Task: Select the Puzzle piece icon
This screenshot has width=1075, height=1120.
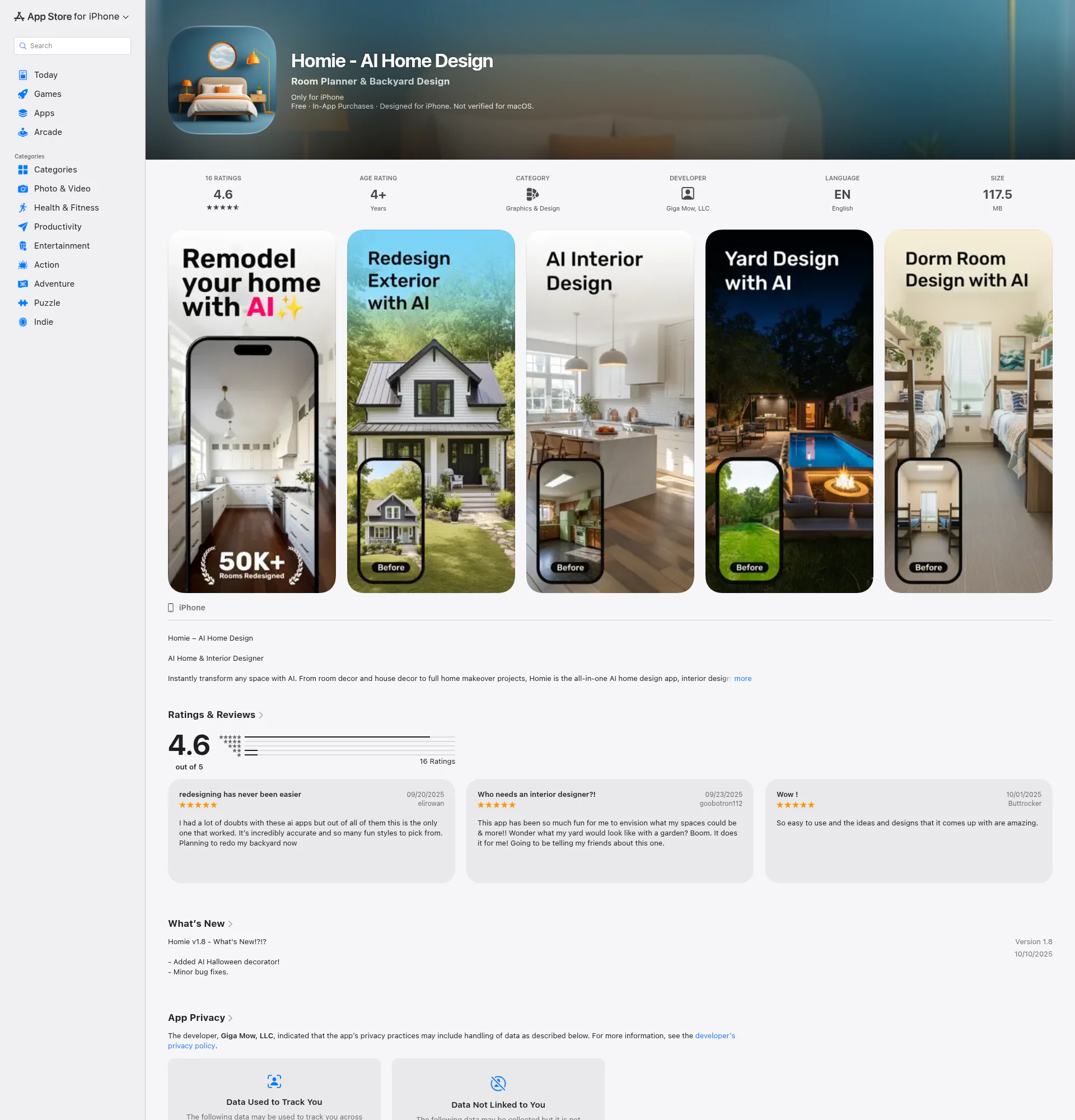Action: pos(23,303)
